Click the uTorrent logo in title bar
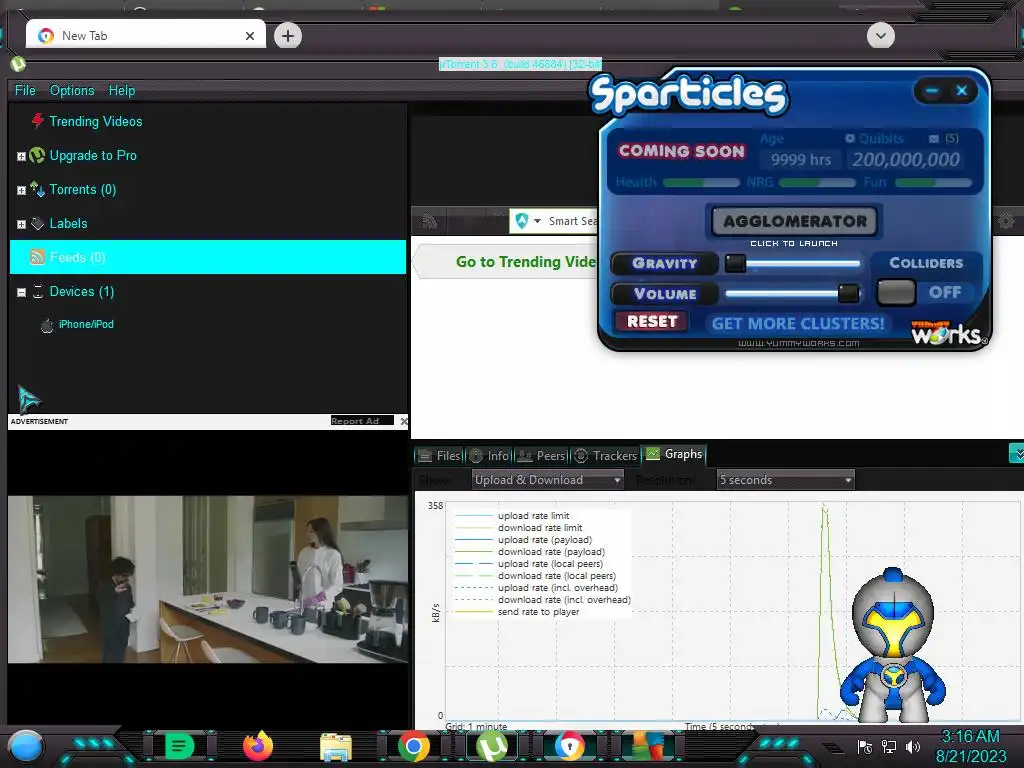This screenshot has height=768, width=1024. coord(18,64)
